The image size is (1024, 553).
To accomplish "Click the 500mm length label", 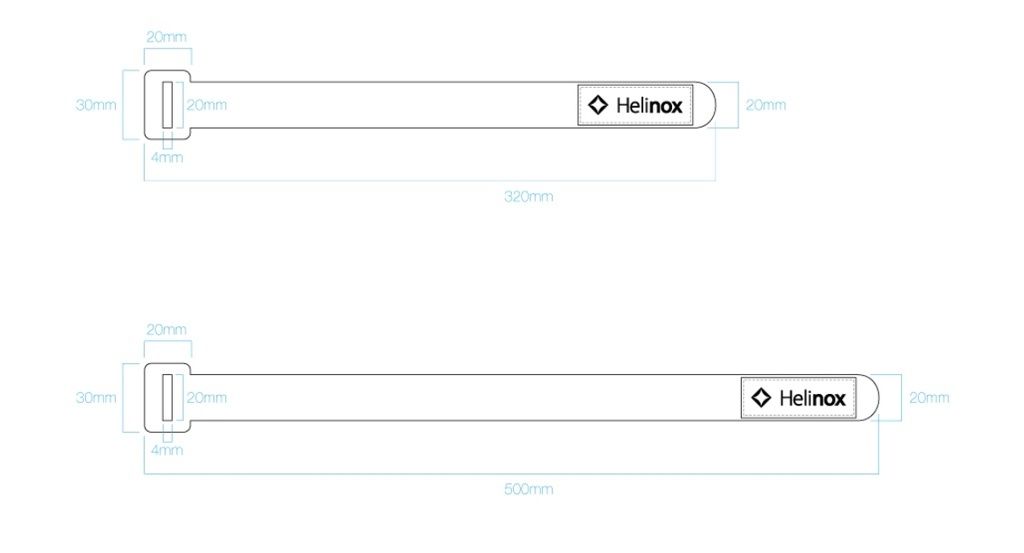I will tap(528, 490).
